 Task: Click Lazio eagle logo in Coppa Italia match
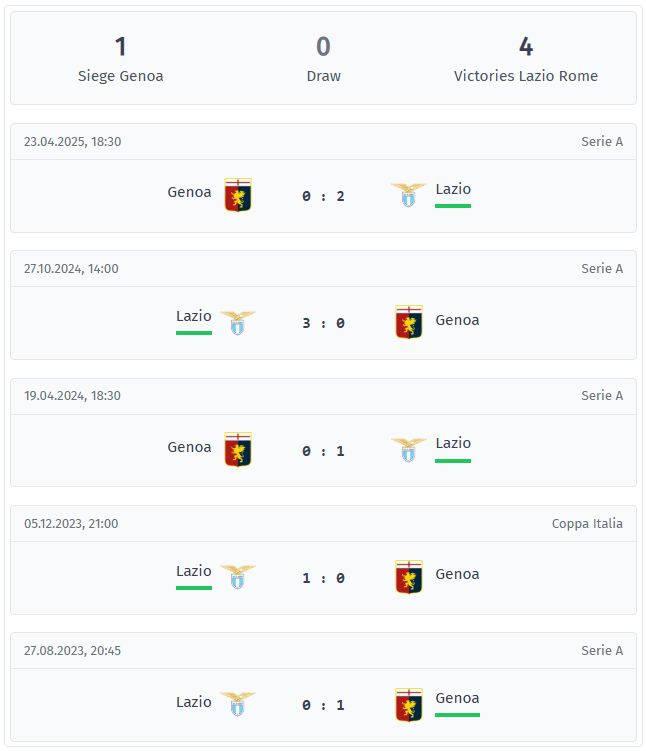[x=238, y=576]
